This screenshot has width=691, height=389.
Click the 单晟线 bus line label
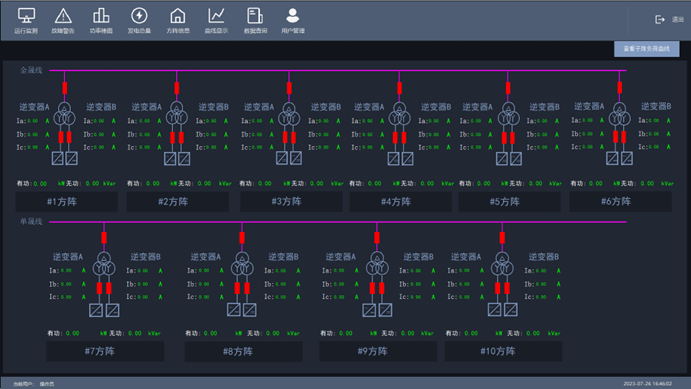click(x=31, y=222)
